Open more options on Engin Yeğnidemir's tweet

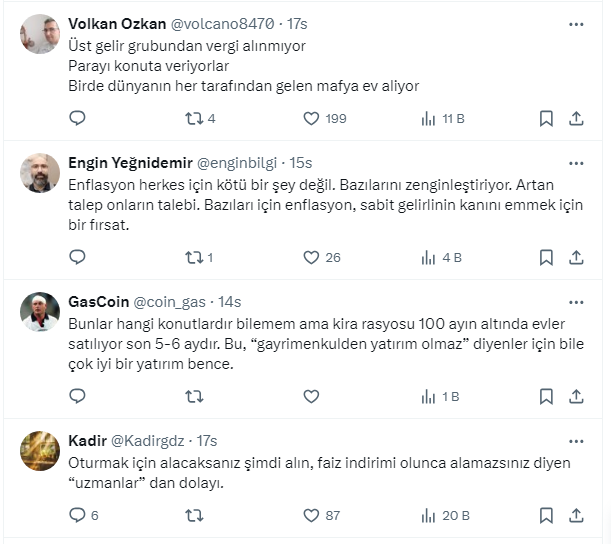pos(576,162)
